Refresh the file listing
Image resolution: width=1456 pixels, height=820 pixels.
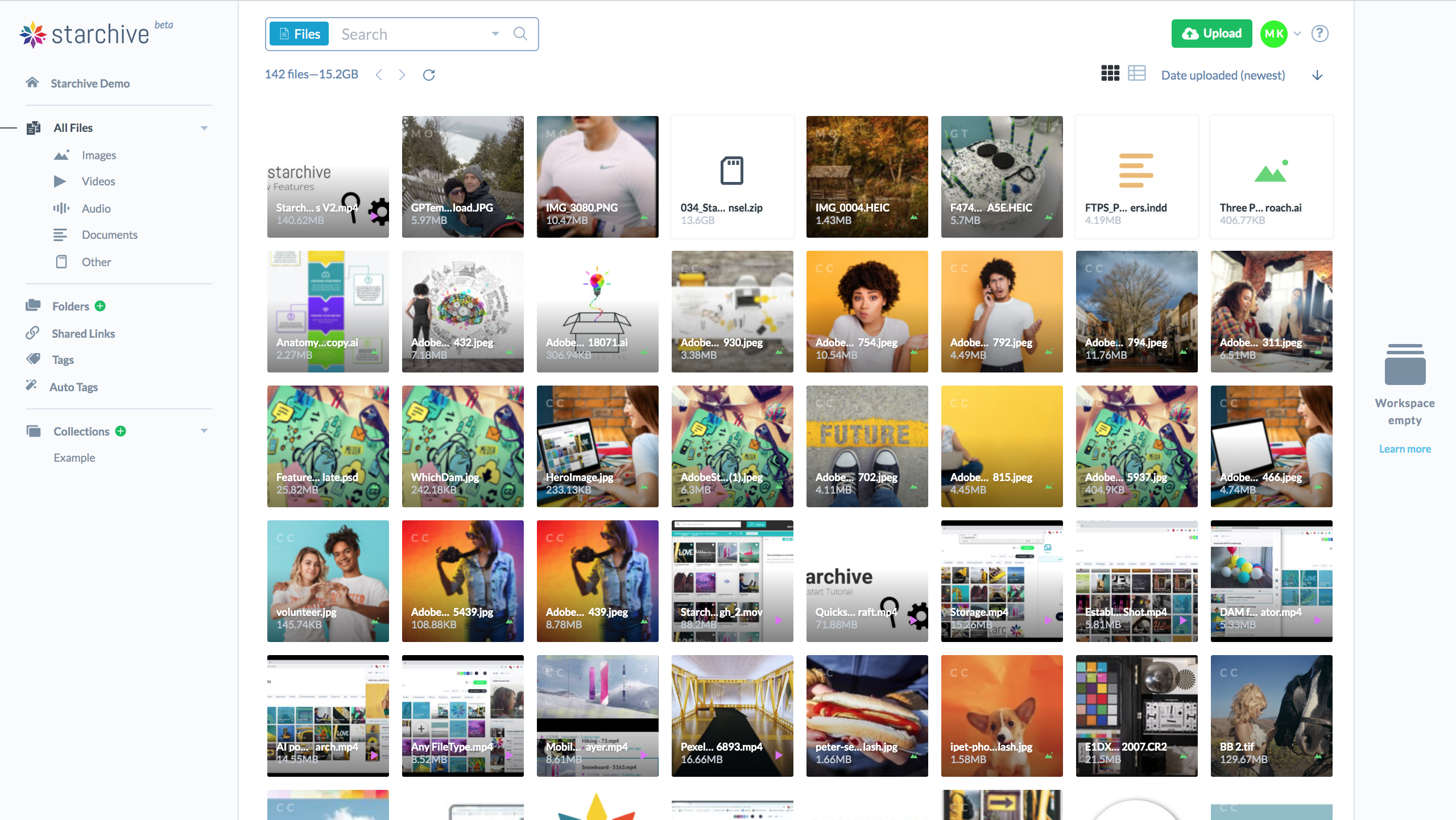click(429, 74)
